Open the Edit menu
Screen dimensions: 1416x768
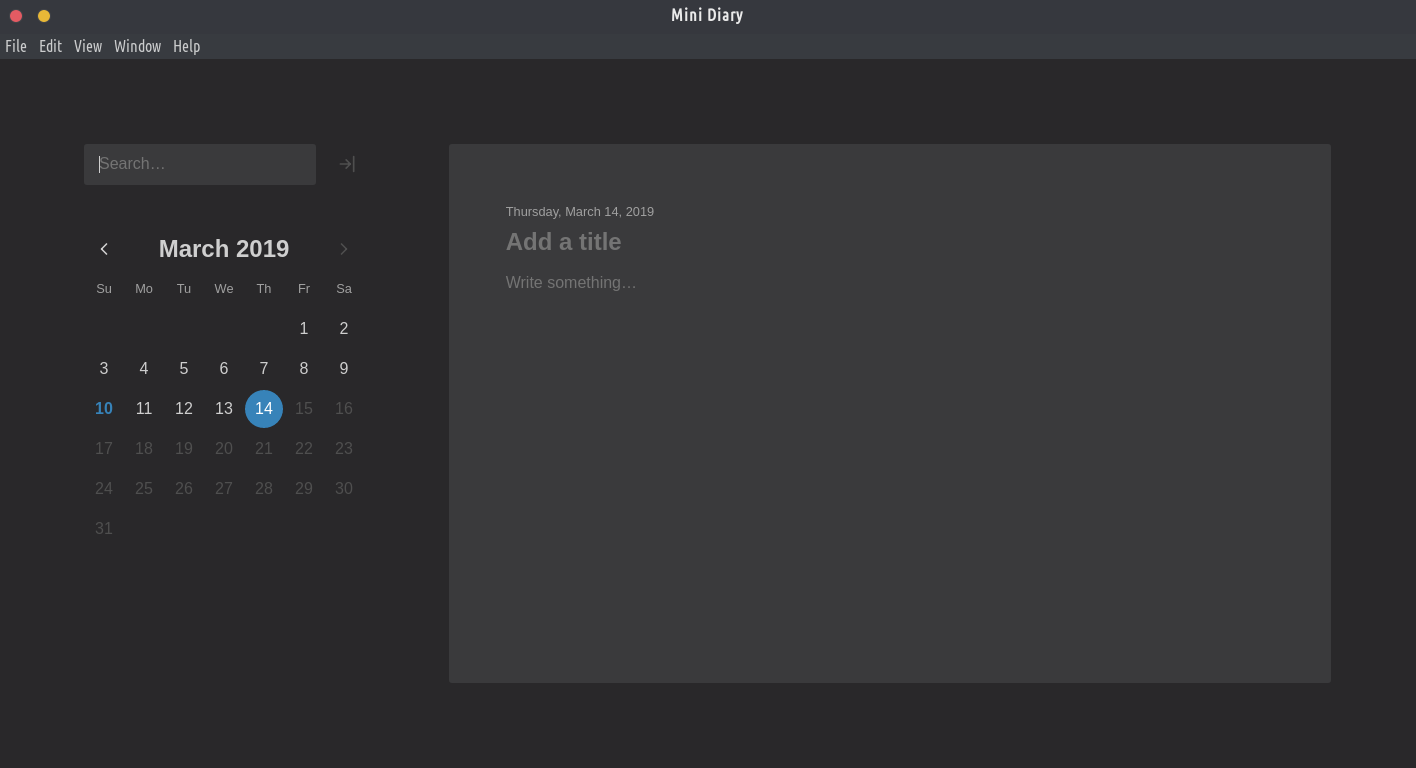[x=50, y=46]
